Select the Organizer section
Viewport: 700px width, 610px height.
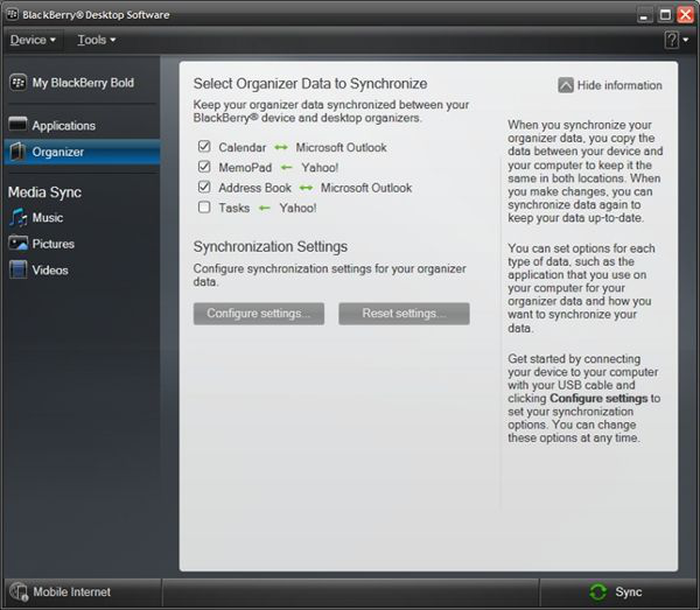[82, 152]
